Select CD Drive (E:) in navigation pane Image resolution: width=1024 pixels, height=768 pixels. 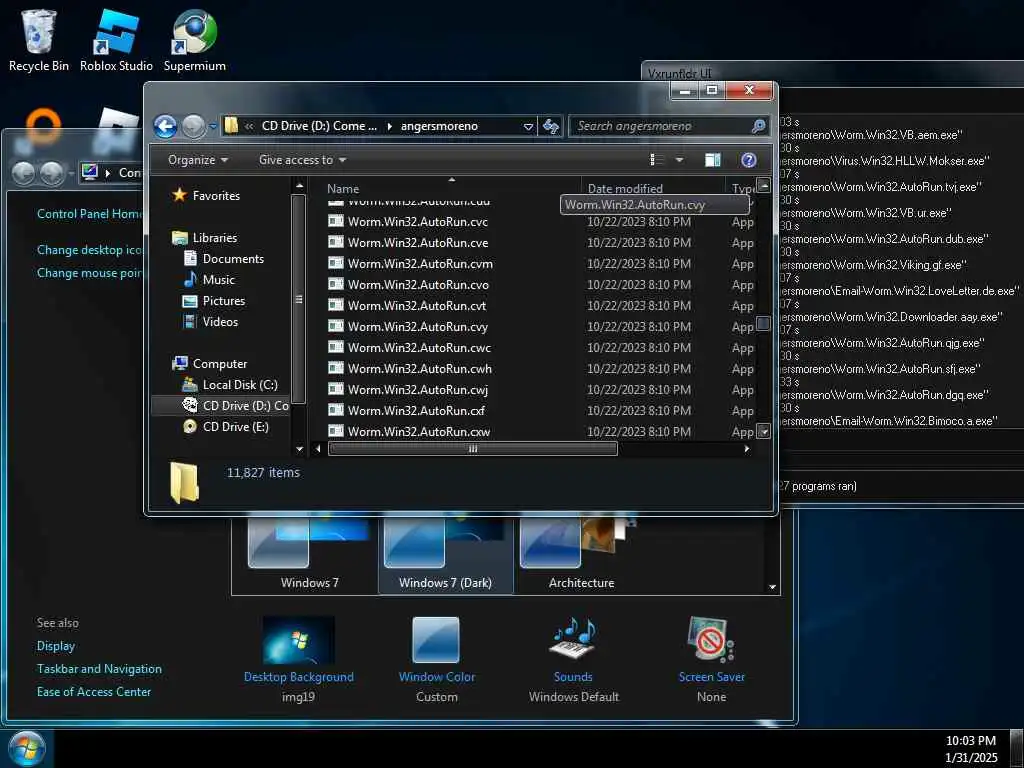[226, 426]
